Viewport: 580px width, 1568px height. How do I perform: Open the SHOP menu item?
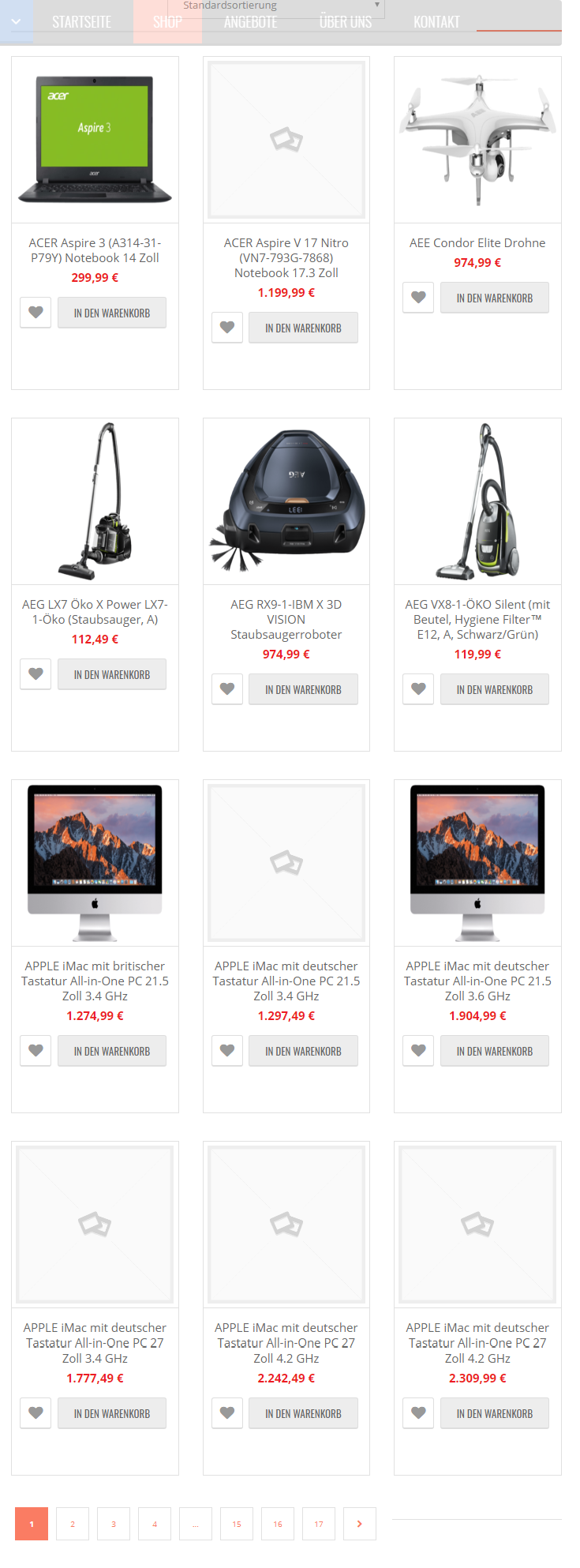pos(167,22)
